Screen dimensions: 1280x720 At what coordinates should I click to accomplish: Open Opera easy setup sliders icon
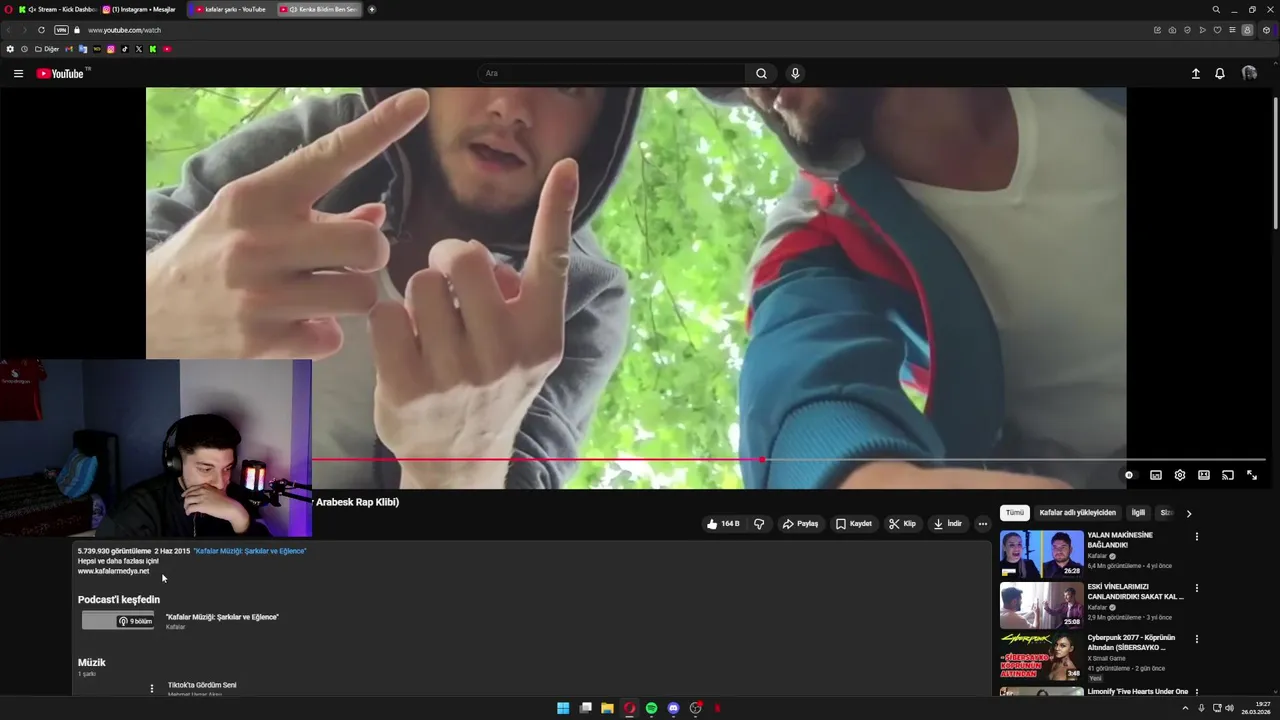(1232, 30)
